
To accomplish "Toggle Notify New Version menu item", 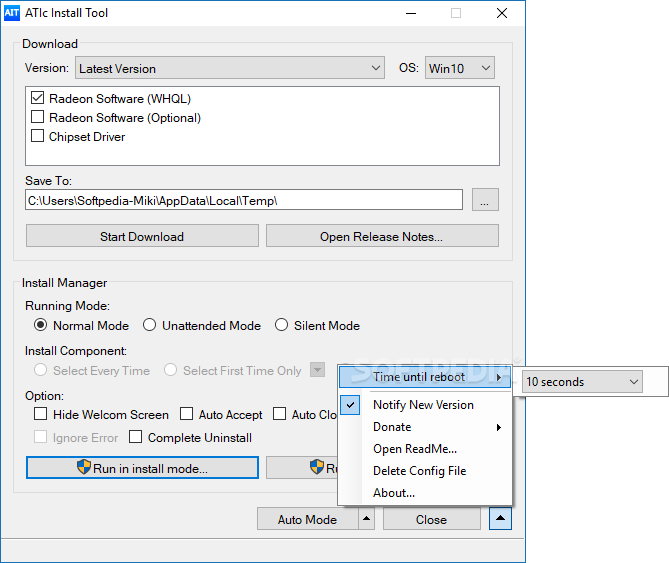I will tap(425, 405).
